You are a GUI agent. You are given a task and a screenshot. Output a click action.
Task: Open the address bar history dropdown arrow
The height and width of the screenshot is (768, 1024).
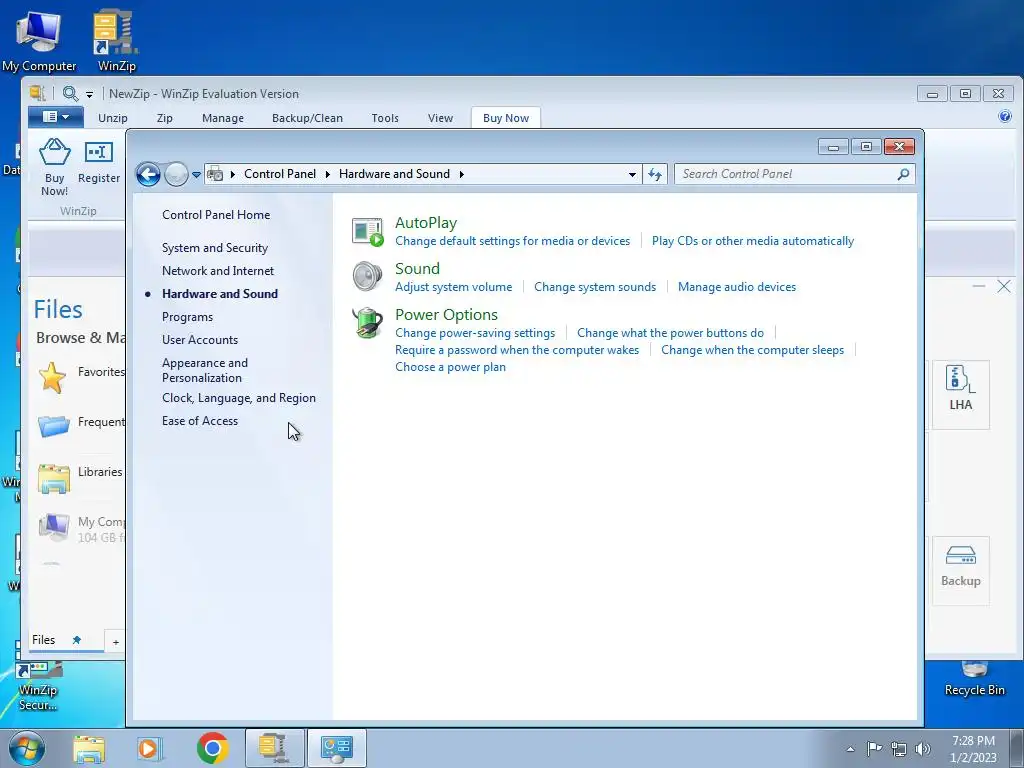click(x=632, y=174)
